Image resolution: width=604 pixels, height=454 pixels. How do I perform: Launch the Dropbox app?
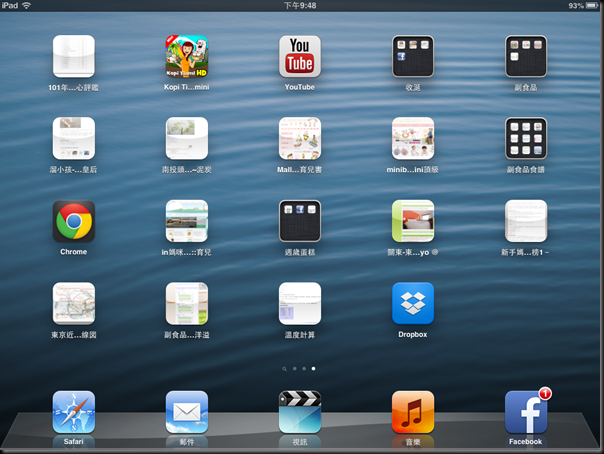(413, 303)
